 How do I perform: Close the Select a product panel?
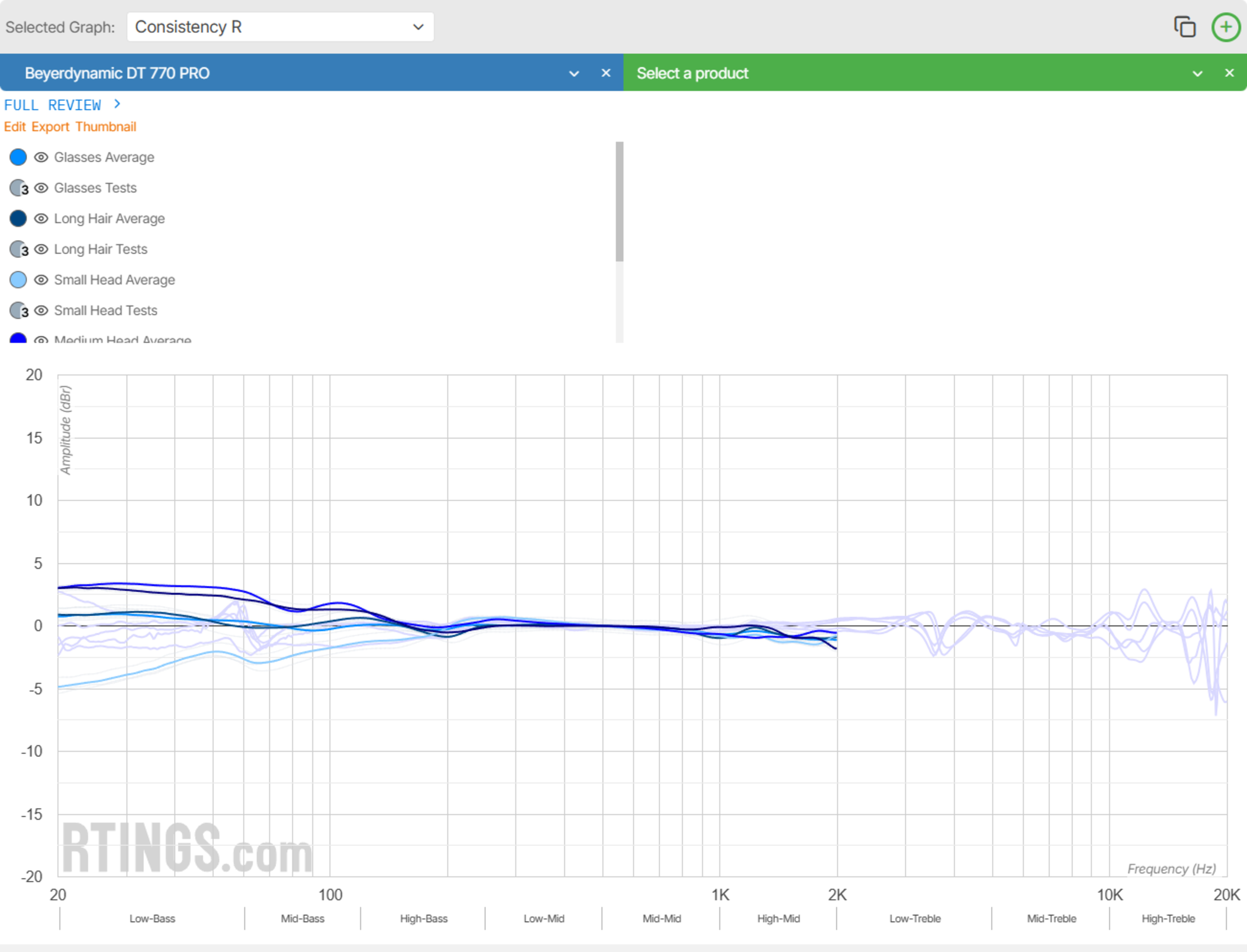(x=1229, y=73)
